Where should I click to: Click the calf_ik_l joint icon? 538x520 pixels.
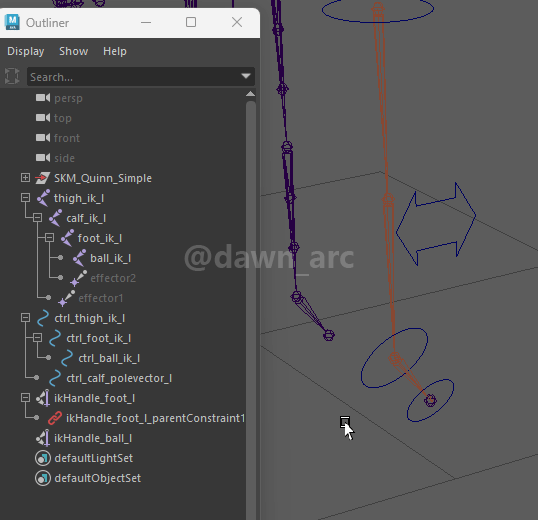coord(55,218)
